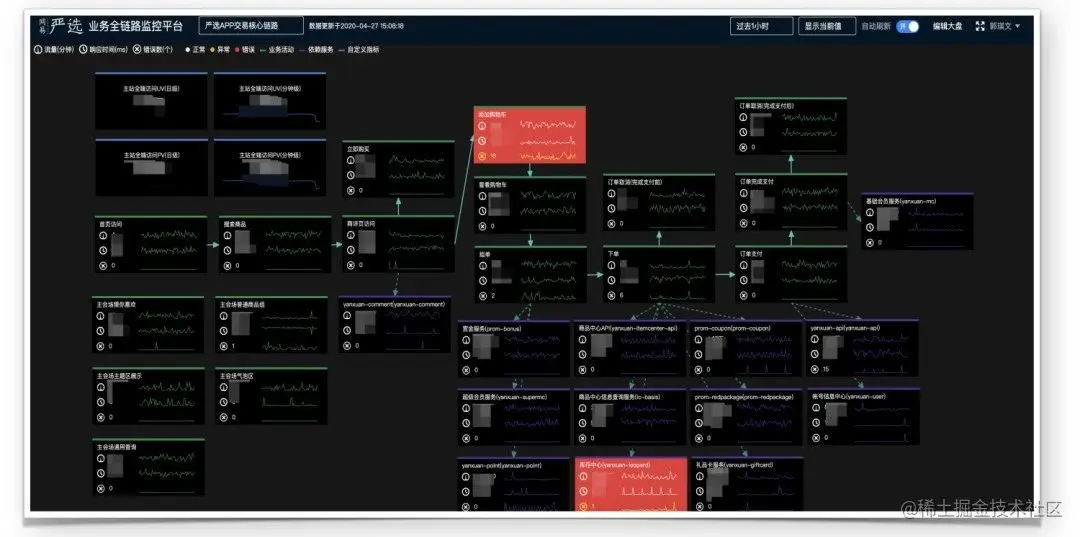Viewport: 1080px width, 537px height.
Task: Click the error count icon in 下单 node
Action: (x=610, y=295)
